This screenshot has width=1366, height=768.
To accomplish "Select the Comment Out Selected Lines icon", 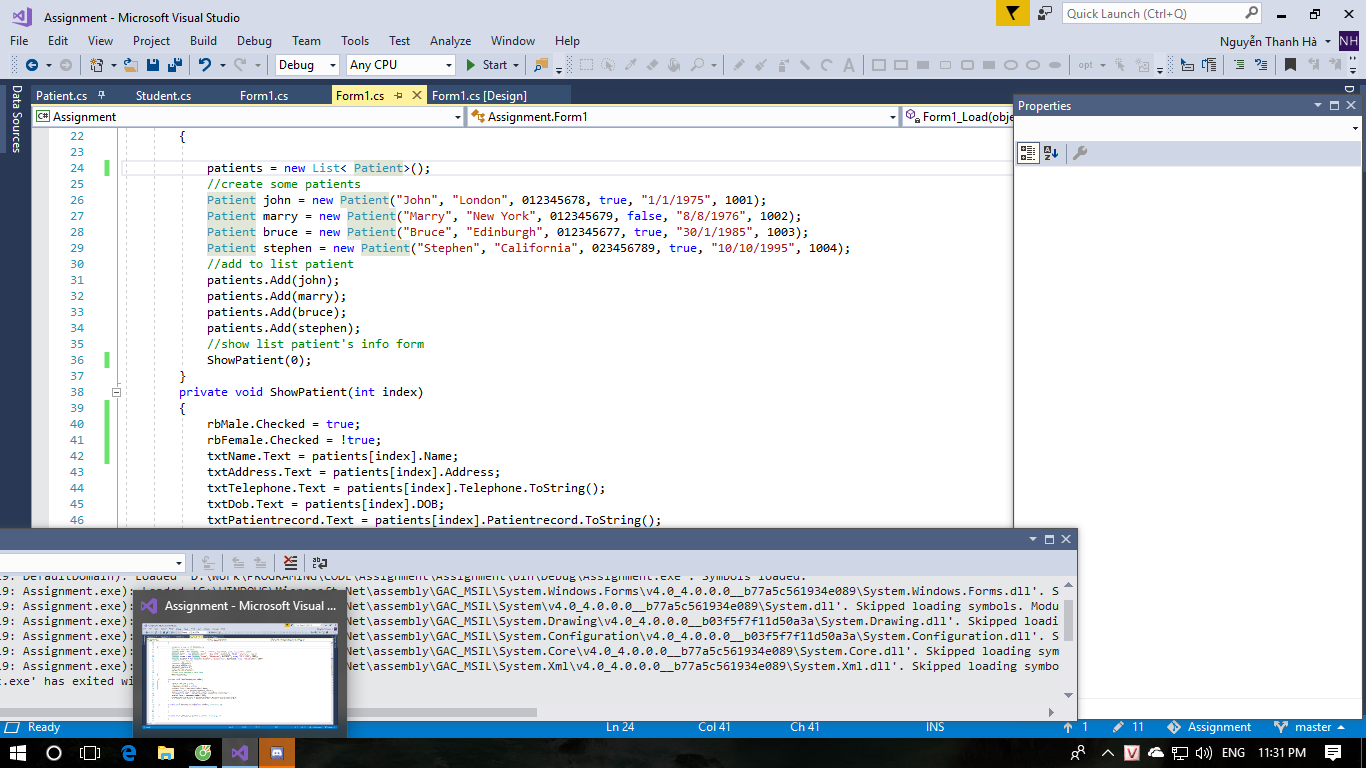I will coord(1239,64).
